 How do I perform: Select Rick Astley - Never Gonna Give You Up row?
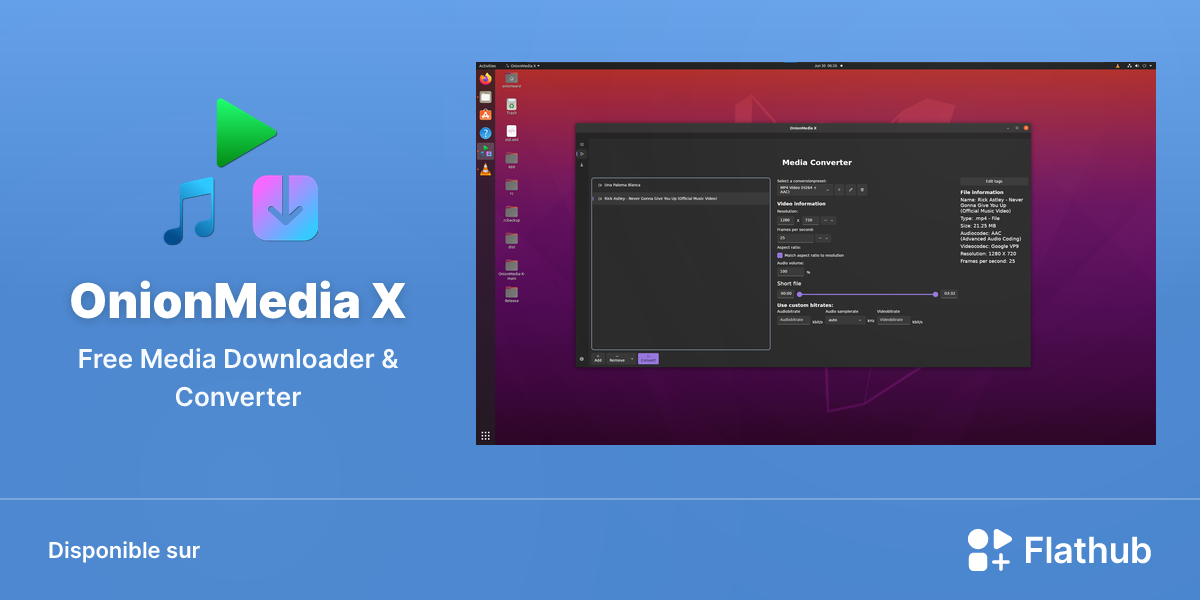coord(680,198)
